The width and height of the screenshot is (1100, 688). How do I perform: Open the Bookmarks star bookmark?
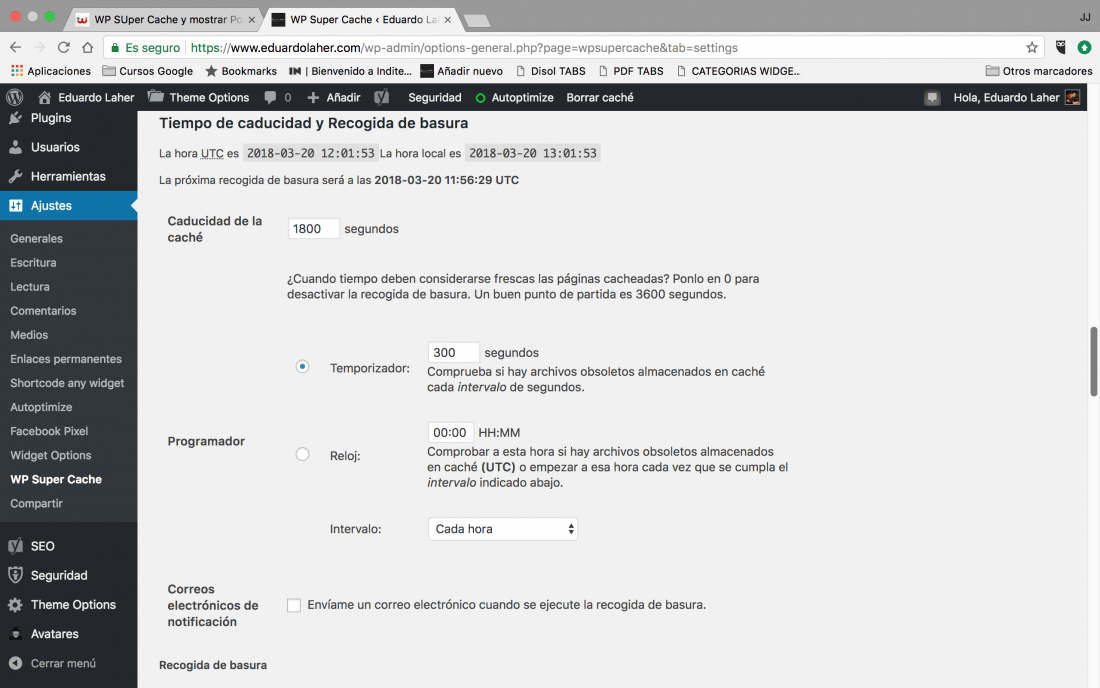pos(241,71)
